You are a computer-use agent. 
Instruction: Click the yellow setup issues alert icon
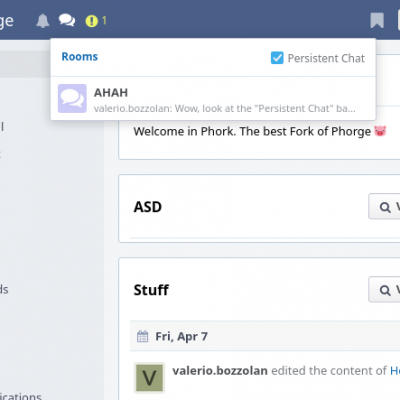pos(91,21)
